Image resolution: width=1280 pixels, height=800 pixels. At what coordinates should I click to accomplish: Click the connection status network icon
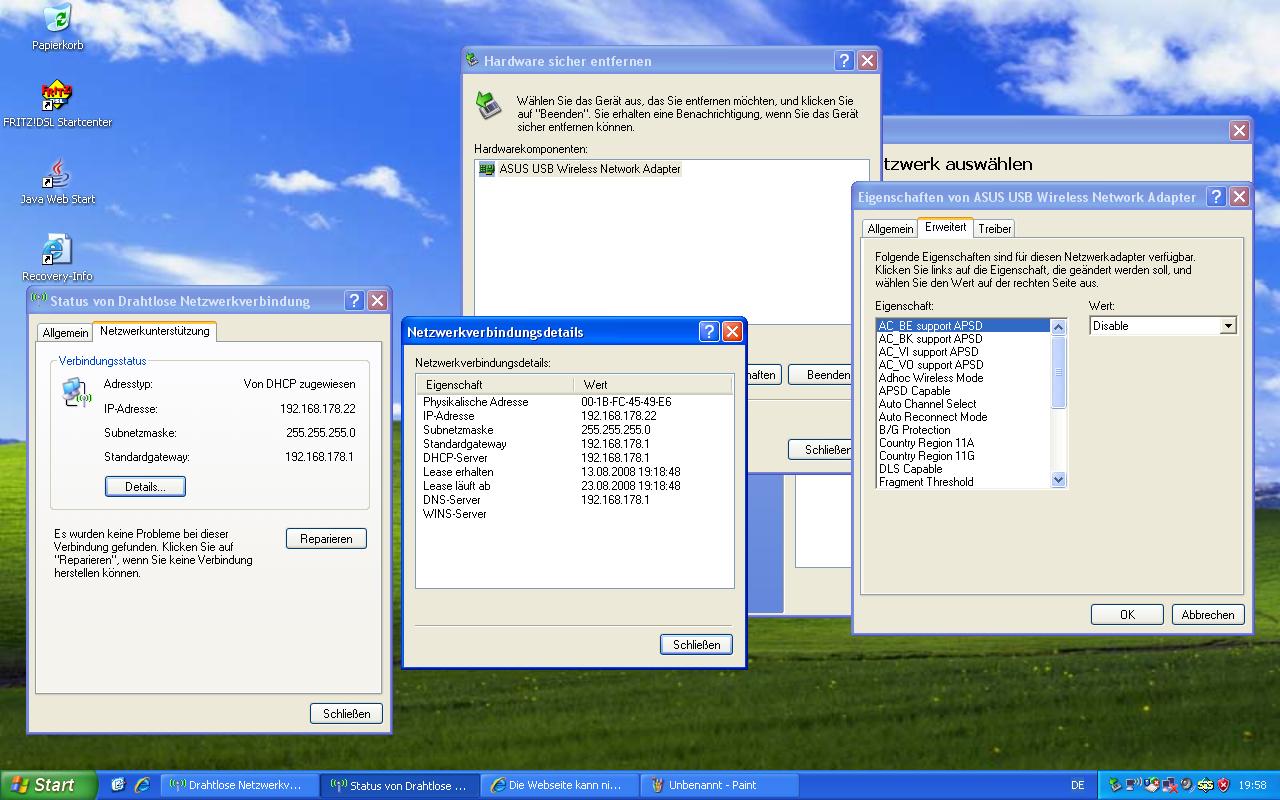[75, 392]
